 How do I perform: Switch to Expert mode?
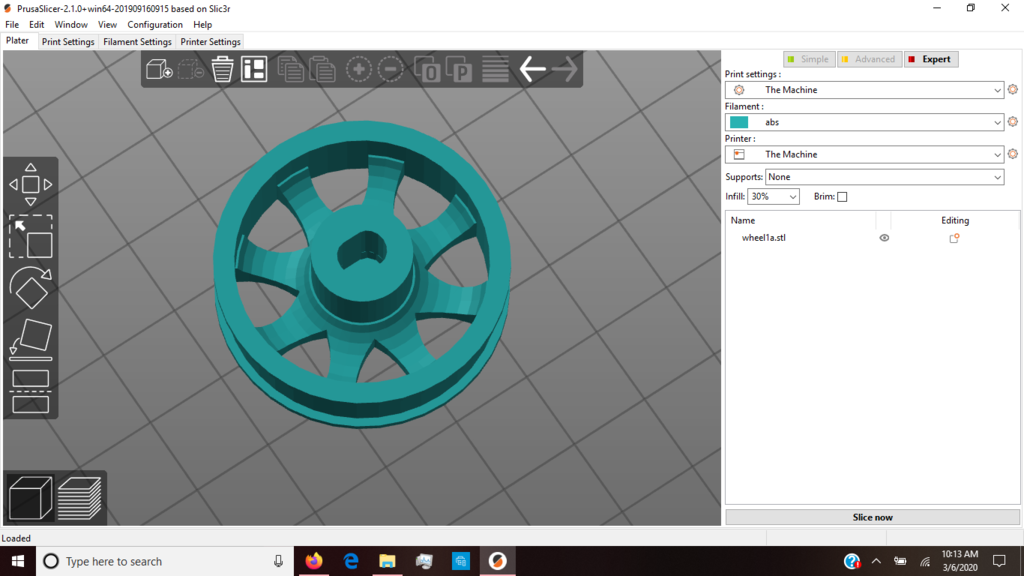click(931, 58)
